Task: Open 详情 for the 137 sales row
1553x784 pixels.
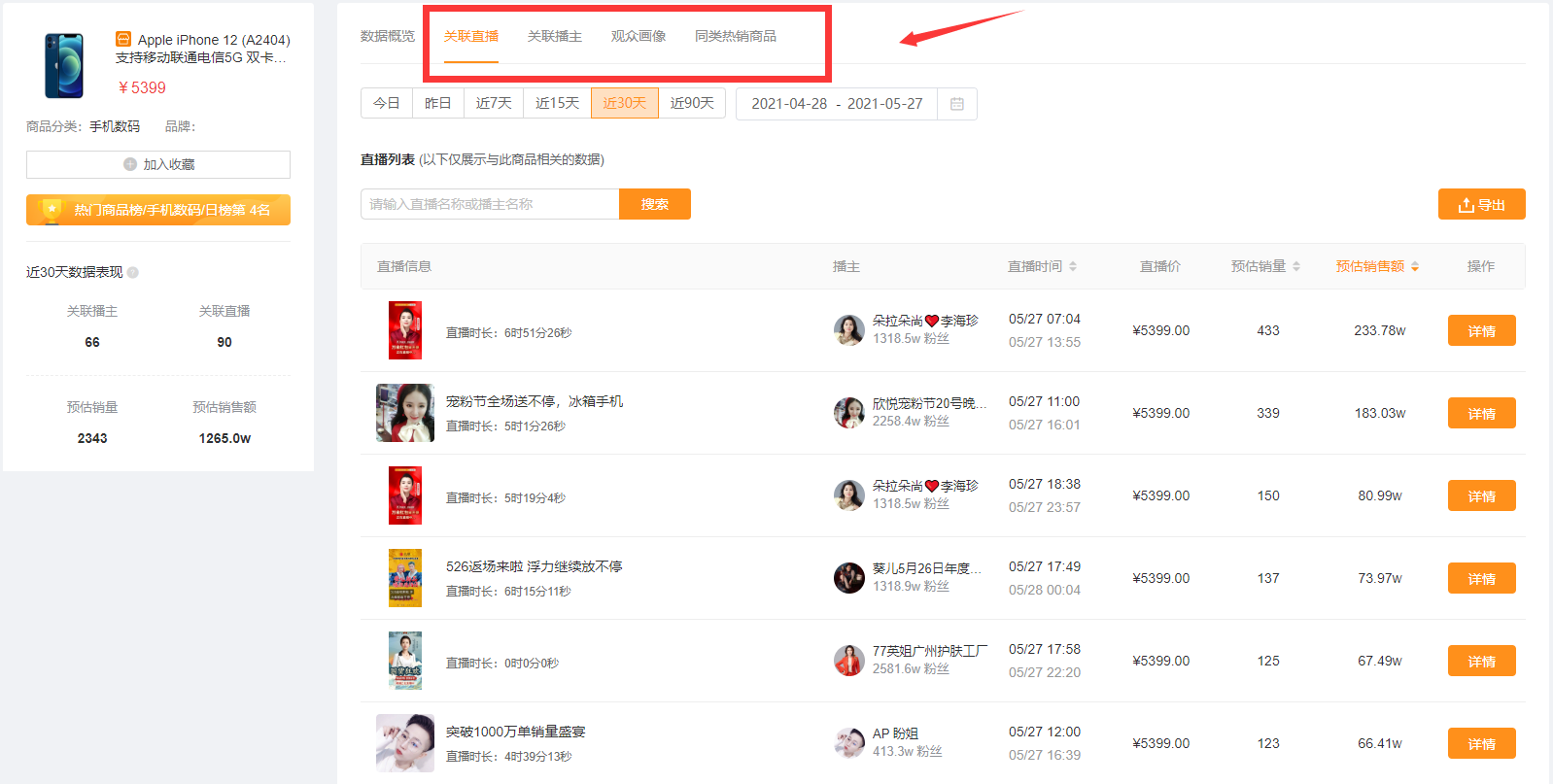Action: (1482, 578)
